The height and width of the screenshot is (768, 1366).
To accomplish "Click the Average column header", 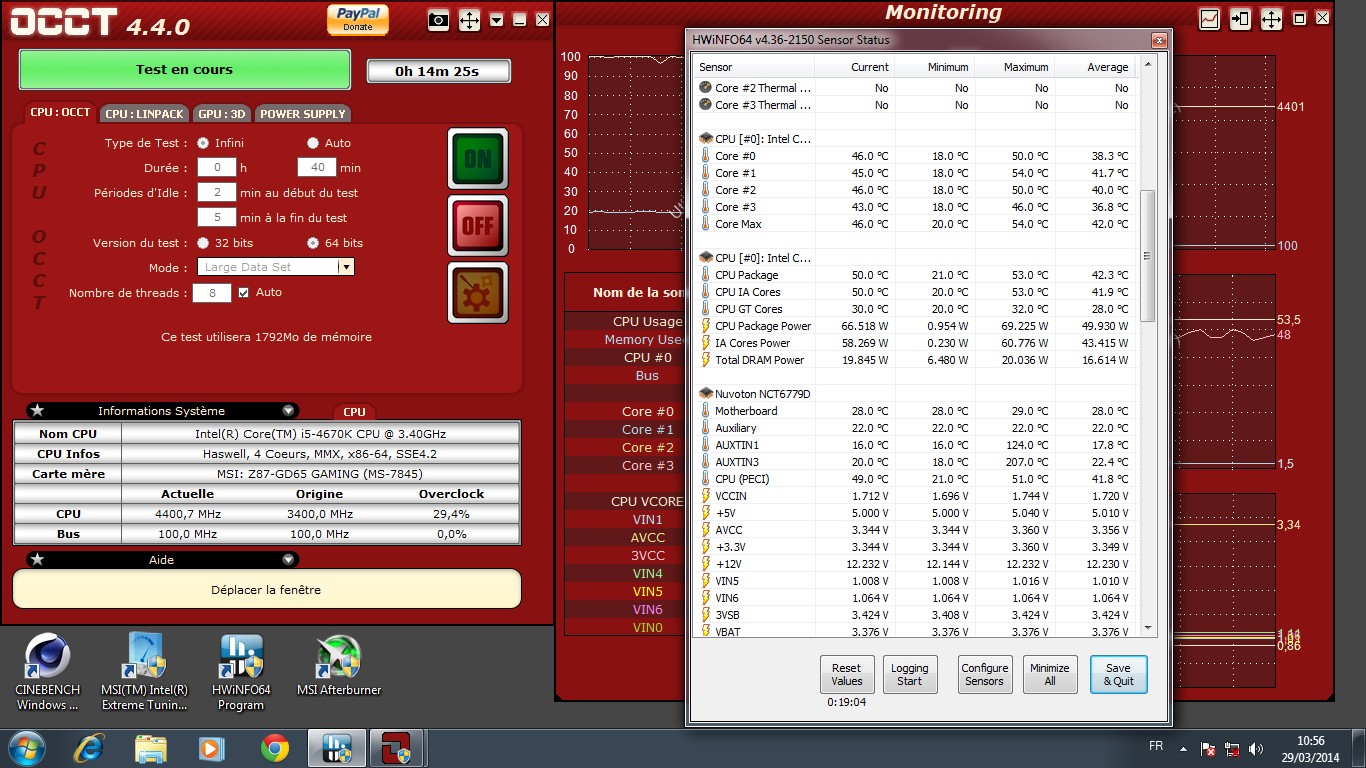I will [1095, 67].
